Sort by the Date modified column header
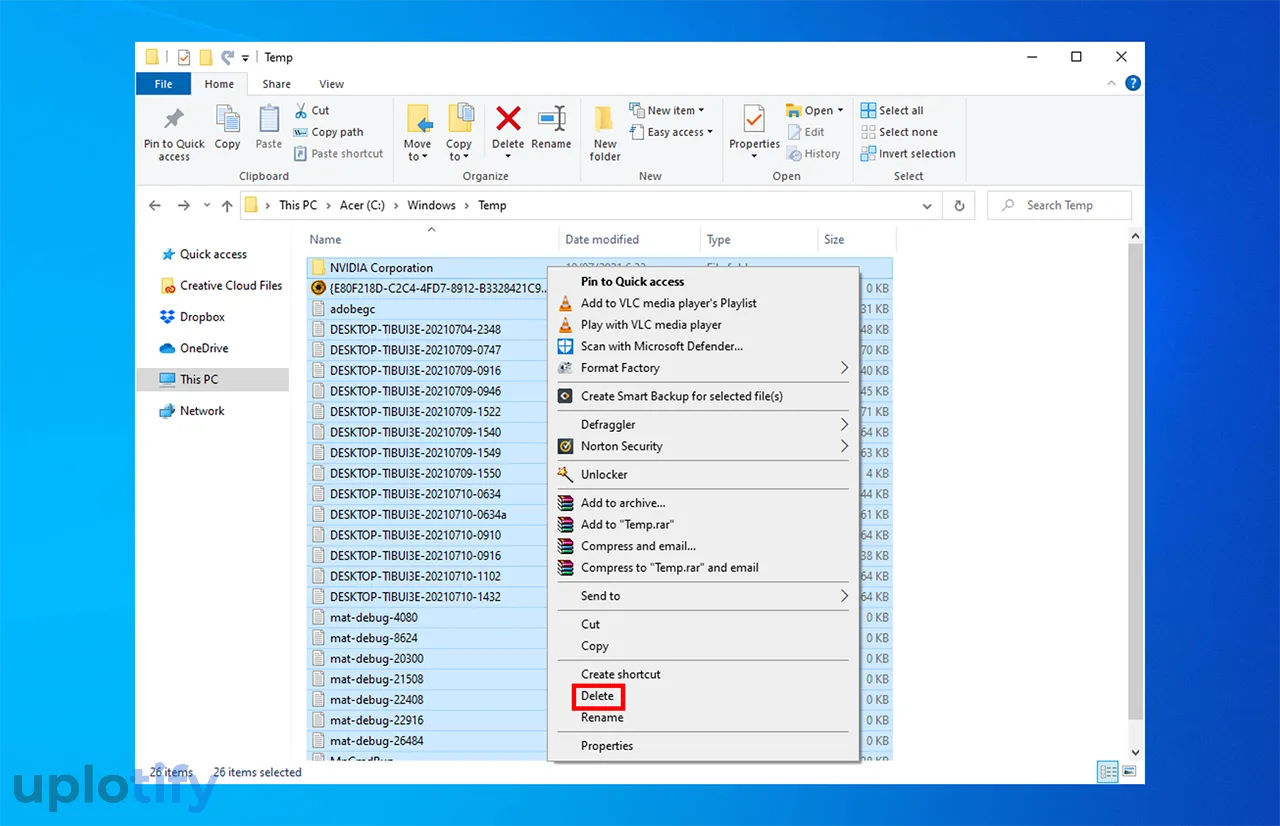This screenshot has width=1280, height=826. (602, 240)
